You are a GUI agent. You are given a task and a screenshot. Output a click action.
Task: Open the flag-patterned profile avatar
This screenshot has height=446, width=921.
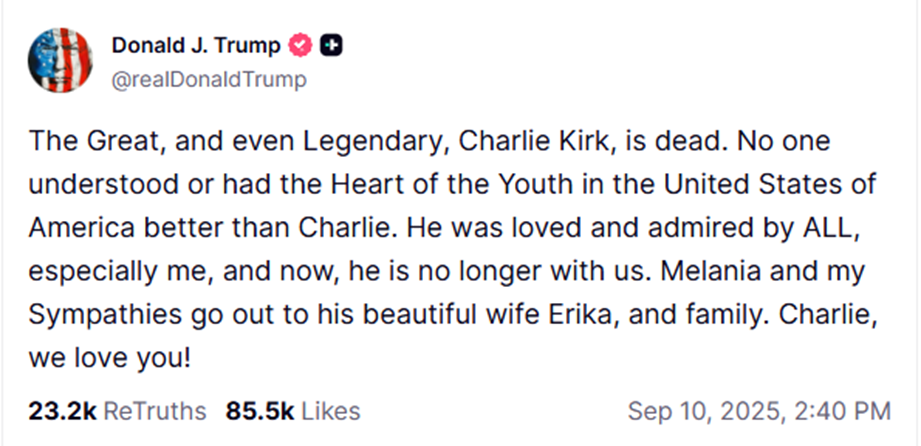(x=62, y=61)
